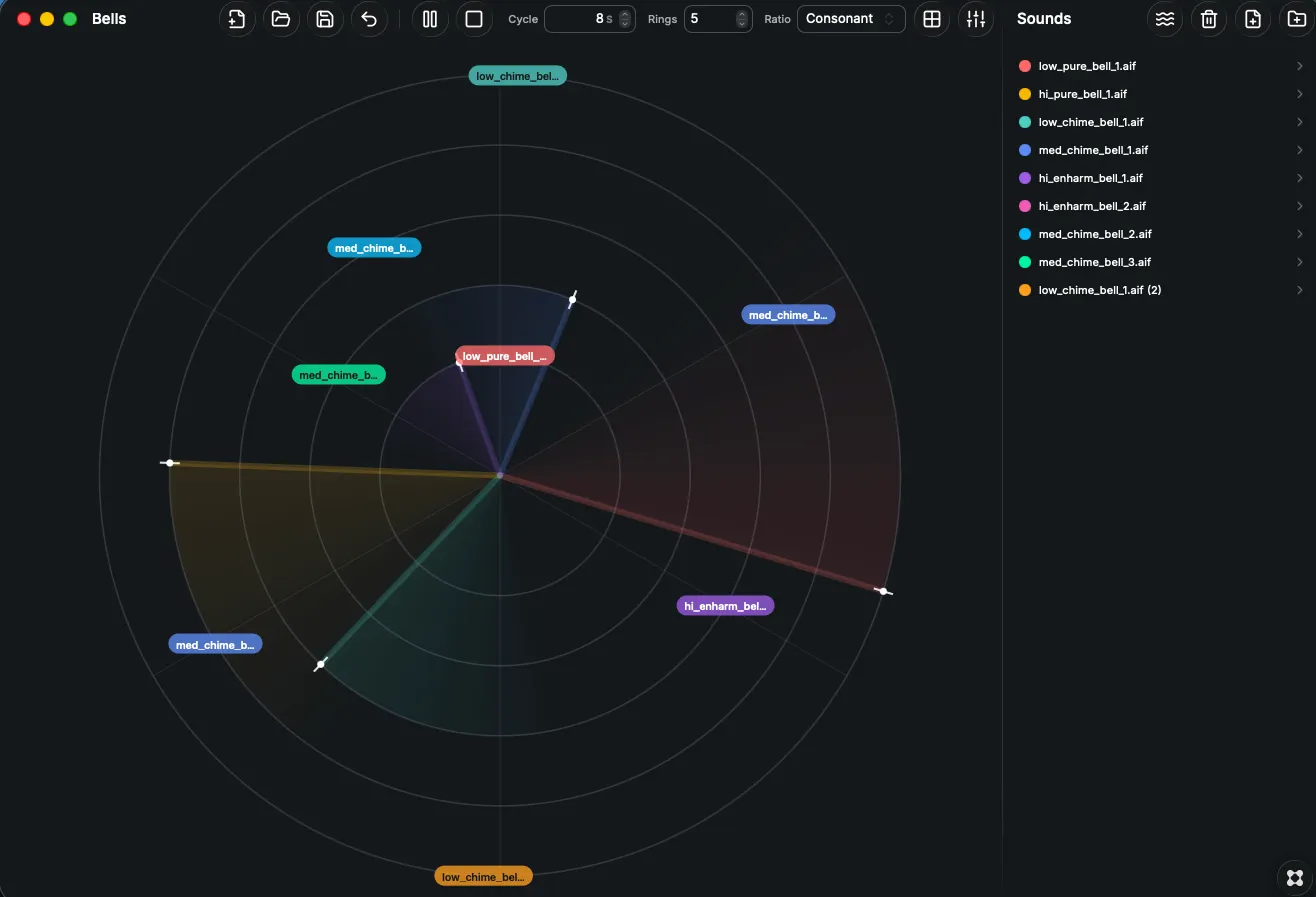Image resolution: width=1316 pixels, height=897 pixels.
Task: Click the purple dot beside hi_enharm_bell_1.aif
Action: click(1024, 178)
